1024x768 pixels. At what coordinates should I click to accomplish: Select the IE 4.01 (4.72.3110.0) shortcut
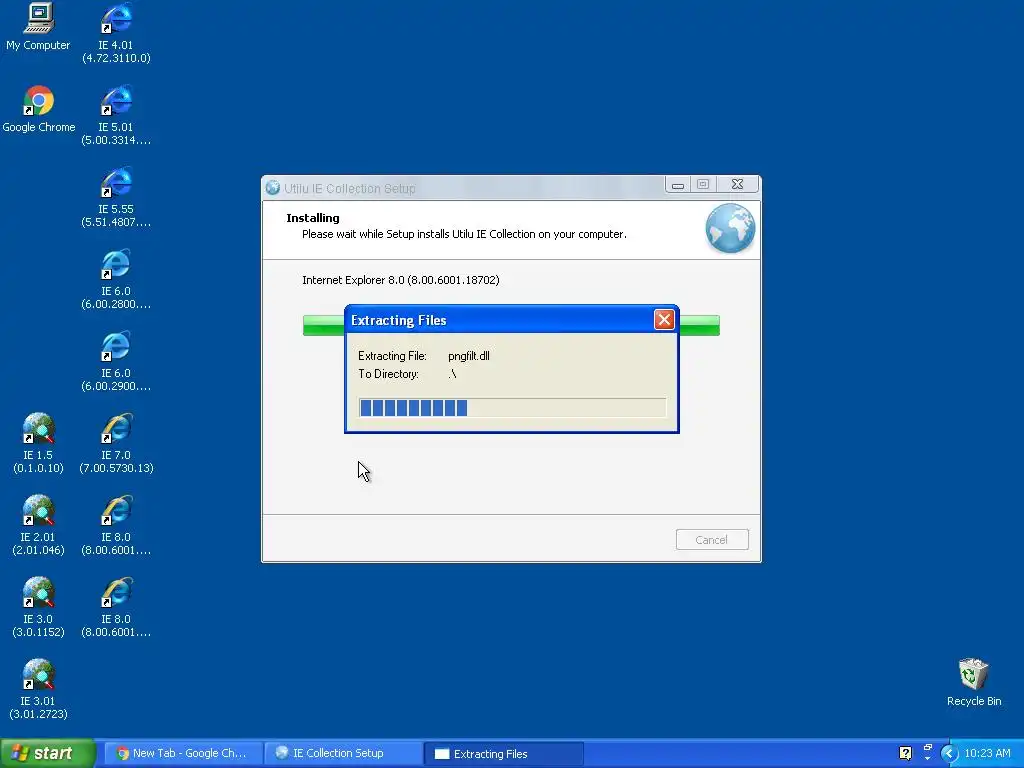pyautogui.click(x=116, y=33)
